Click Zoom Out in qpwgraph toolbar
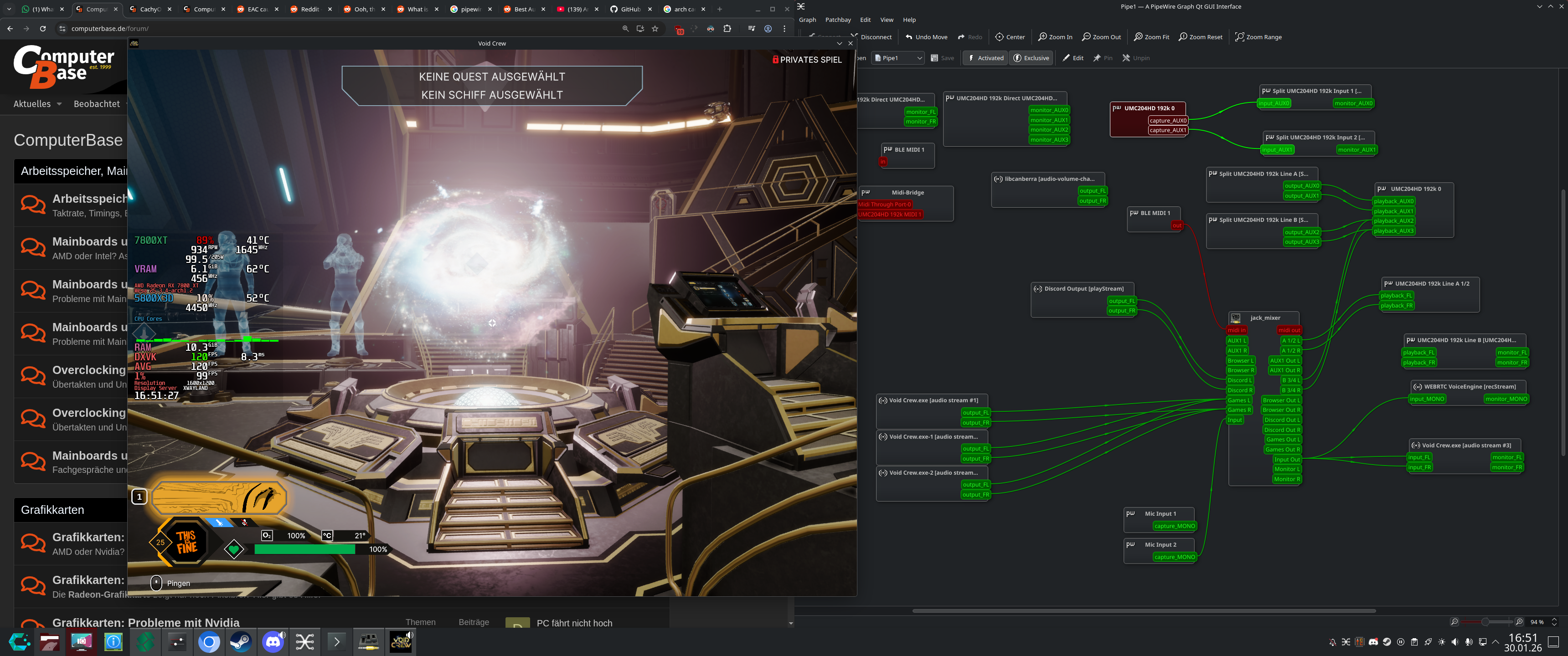Screen dimensions: 1568x656 1101,37
